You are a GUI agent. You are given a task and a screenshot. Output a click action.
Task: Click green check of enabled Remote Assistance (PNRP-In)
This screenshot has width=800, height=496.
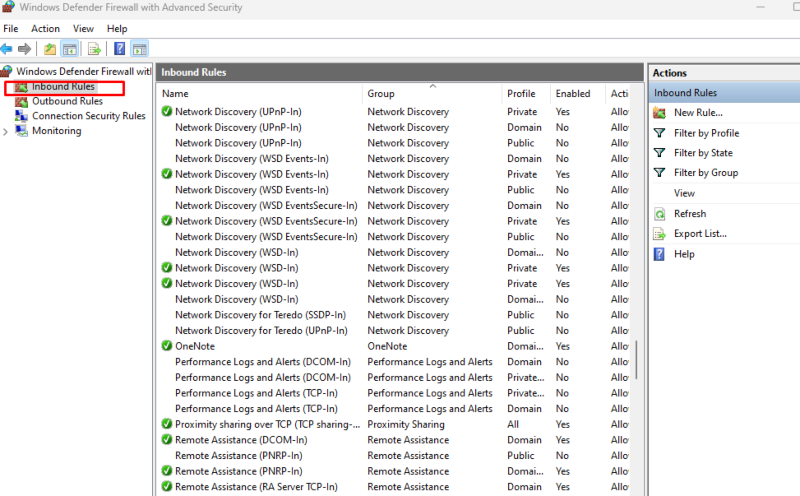166,470
